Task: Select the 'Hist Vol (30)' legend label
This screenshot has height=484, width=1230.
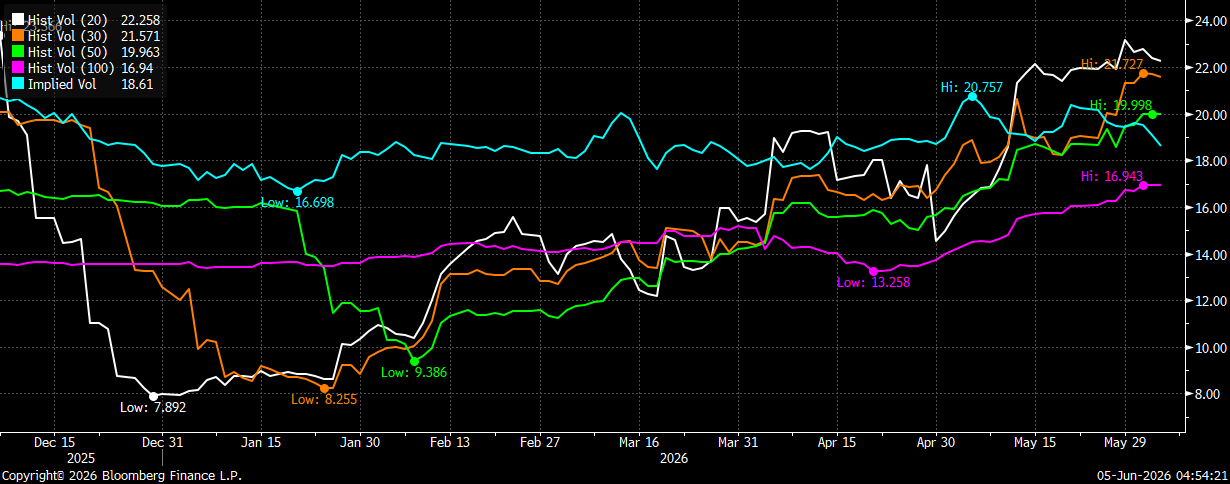Action: click(67, 36)
